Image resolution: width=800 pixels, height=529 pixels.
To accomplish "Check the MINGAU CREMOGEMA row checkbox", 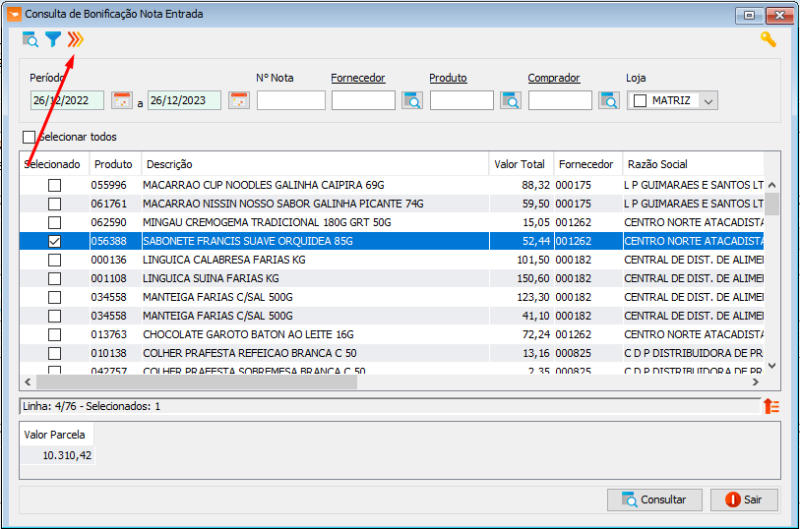I will point(55,222).
